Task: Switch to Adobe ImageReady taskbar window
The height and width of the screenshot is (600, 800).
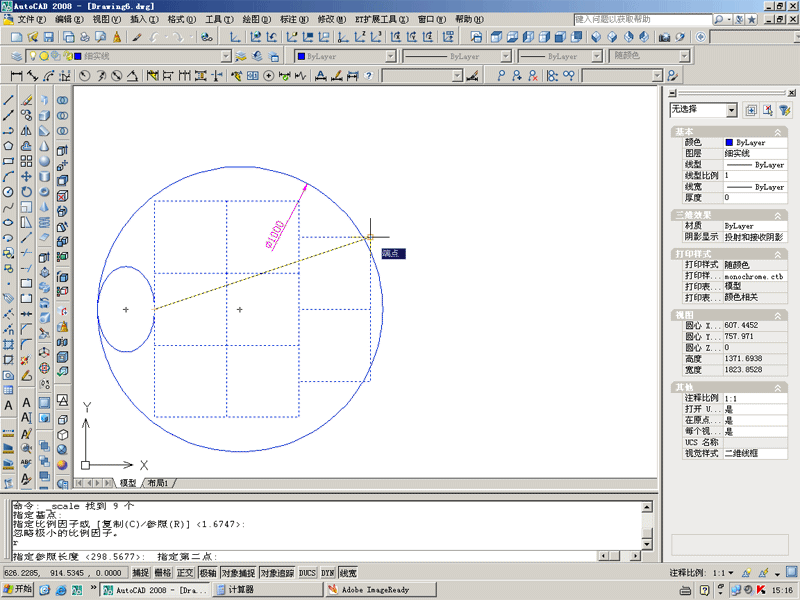Action: pos(380,590)
